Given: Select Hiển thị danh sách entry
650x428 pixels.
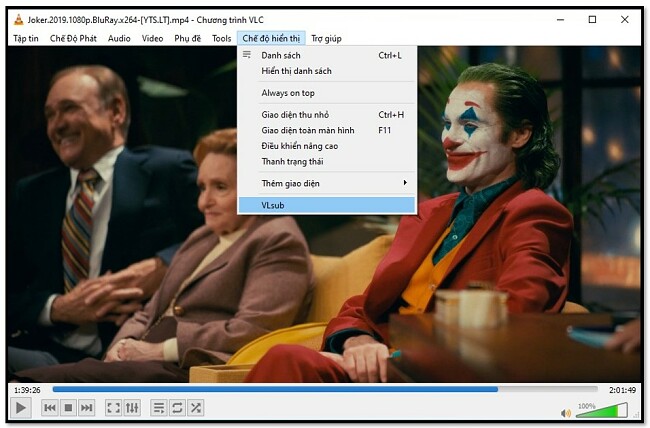Looking at the screenshot, I should (327, 71).
